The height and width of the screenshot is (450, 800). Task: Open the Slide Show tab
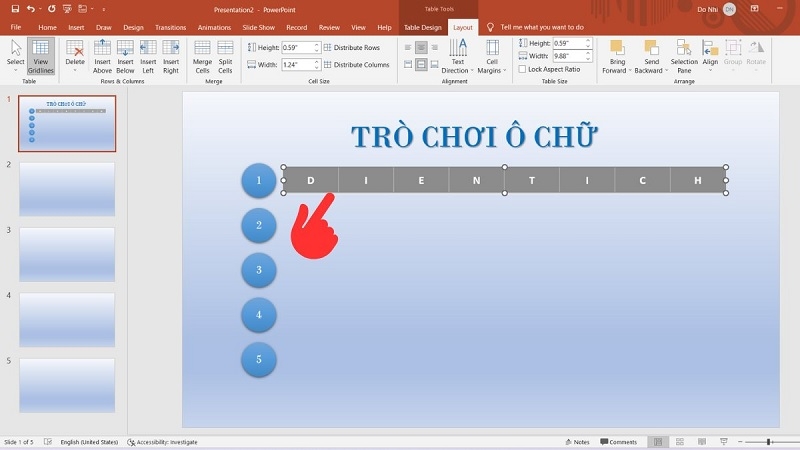pos(259,27)
